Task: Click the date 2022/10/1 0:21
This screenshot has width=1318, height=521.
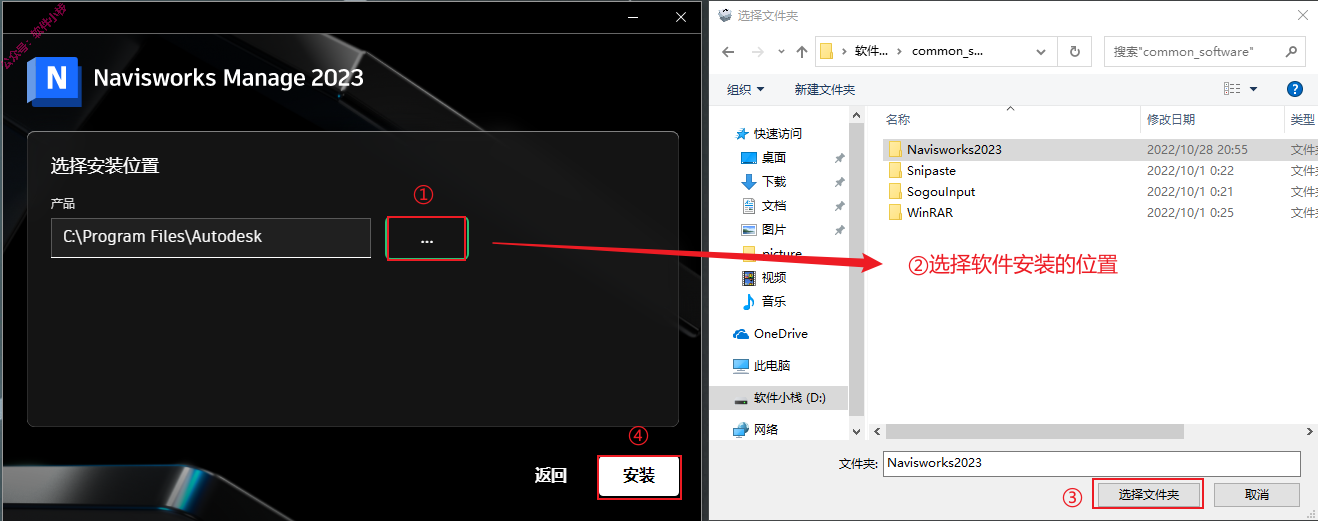Action: 1190,191
